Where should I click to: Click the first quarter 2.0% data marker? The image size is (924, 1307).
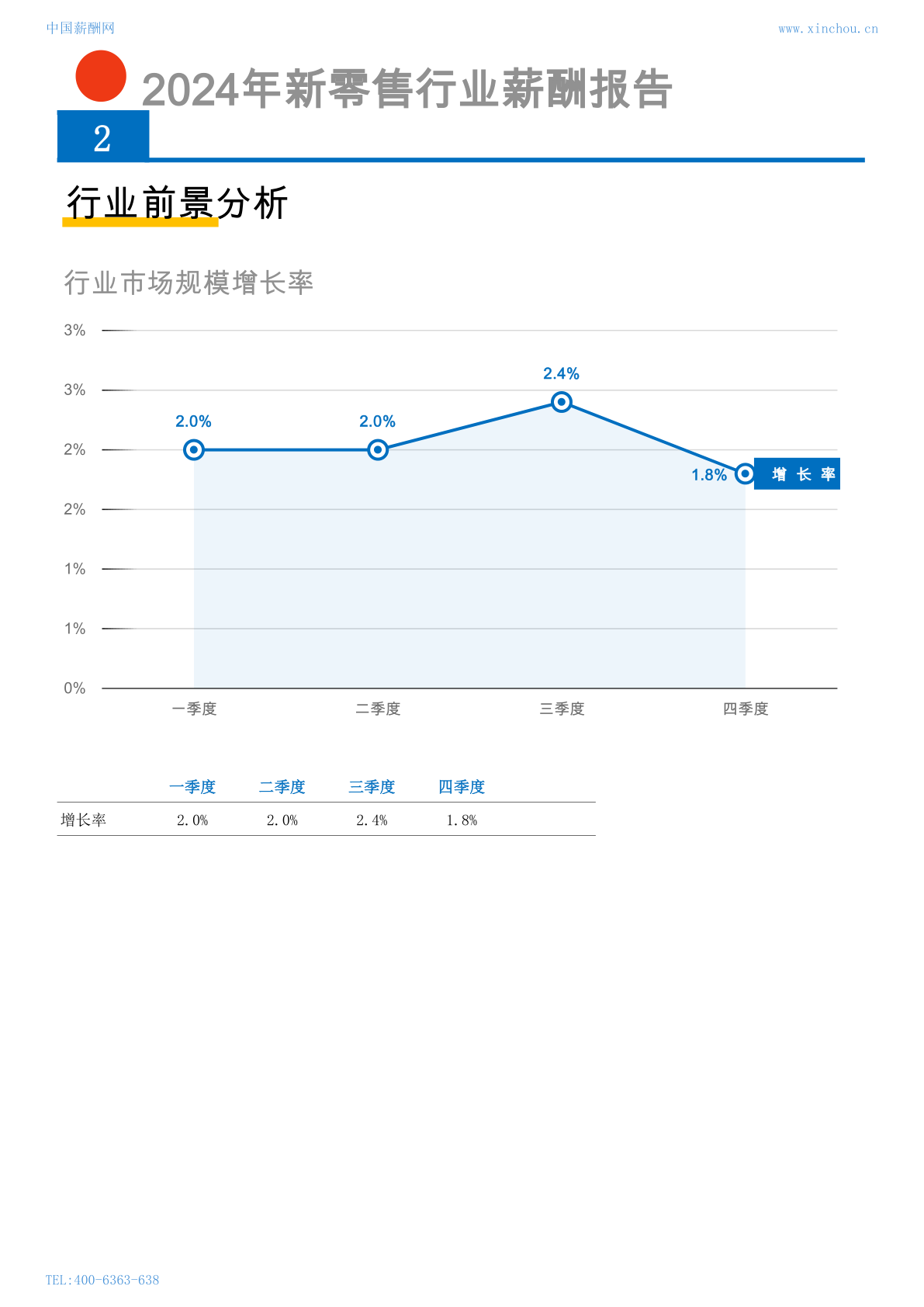point(194,449)
